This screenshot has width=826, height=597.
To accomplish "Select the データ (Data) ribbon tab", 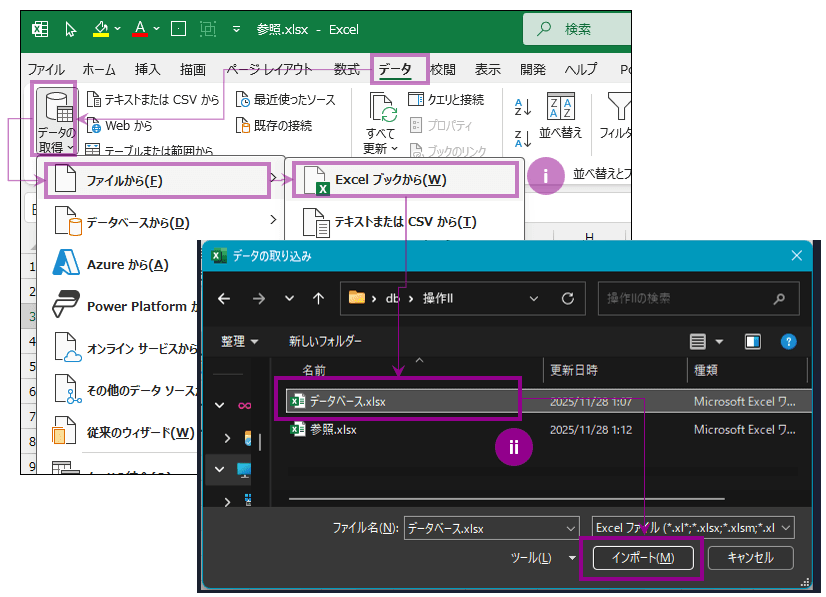I will [399, 69].
